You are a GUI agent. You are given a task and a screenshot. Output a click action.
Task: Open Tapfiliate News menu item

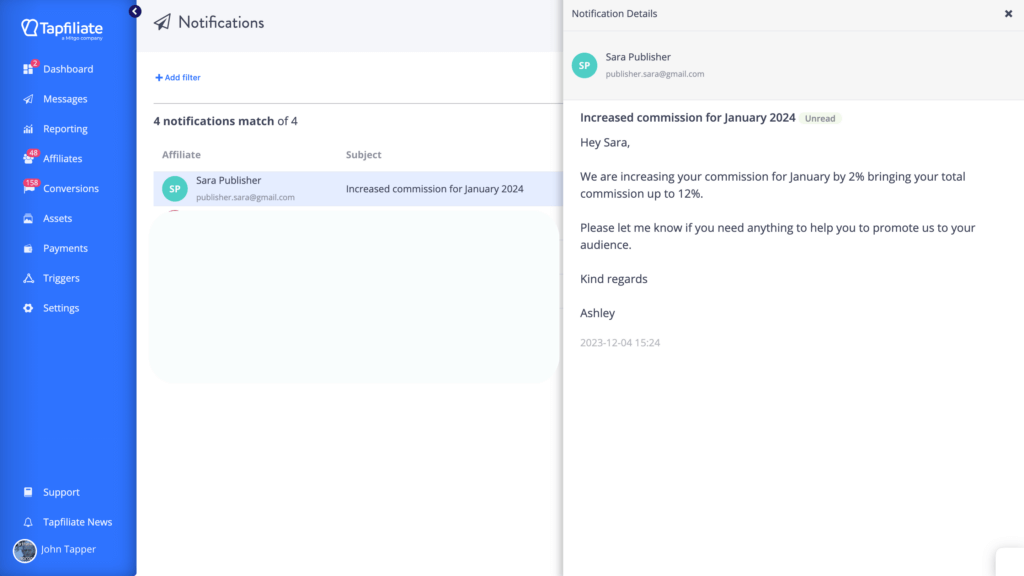click(76, 522)
